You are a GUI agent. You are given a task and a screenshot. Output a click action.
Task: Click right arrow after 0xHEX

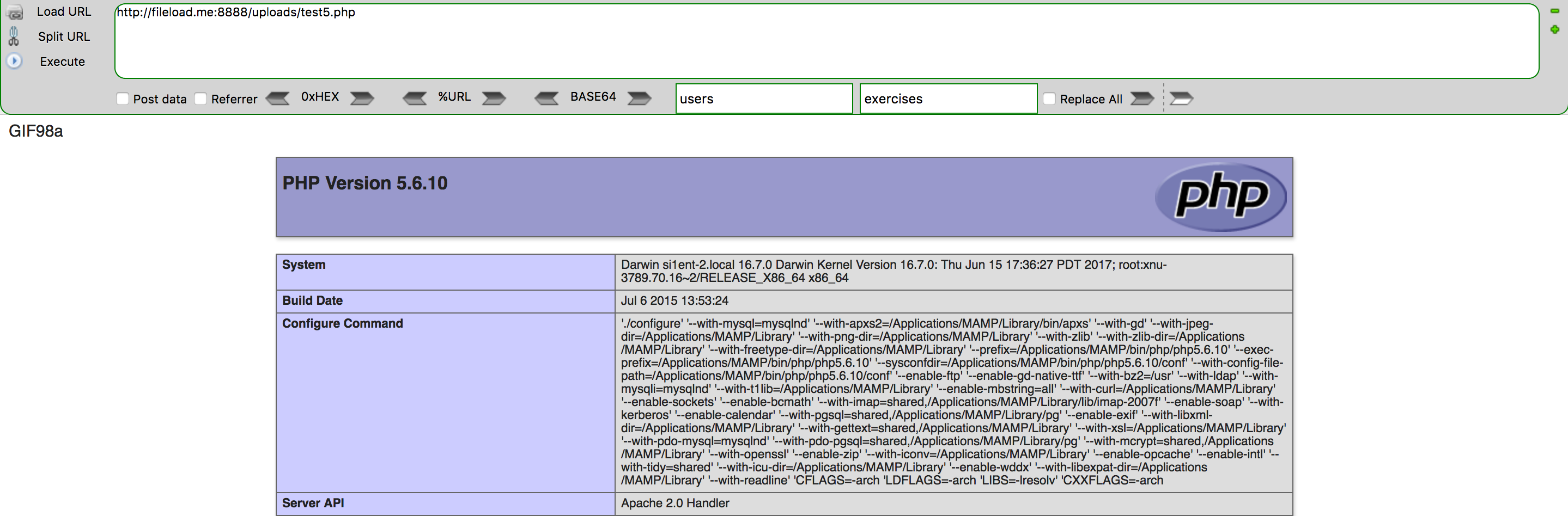(362, 98)
